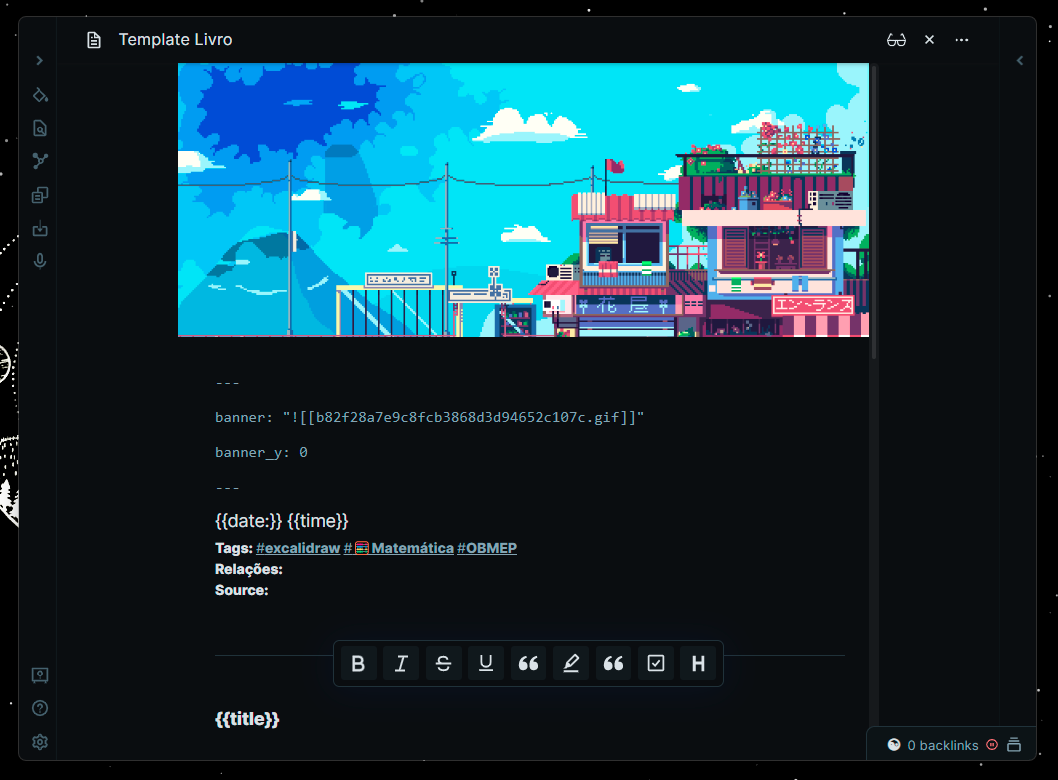This screenshot has width=1058, height=780.
Task: Open the help icon in sidebar
Action: click(40, 708)
